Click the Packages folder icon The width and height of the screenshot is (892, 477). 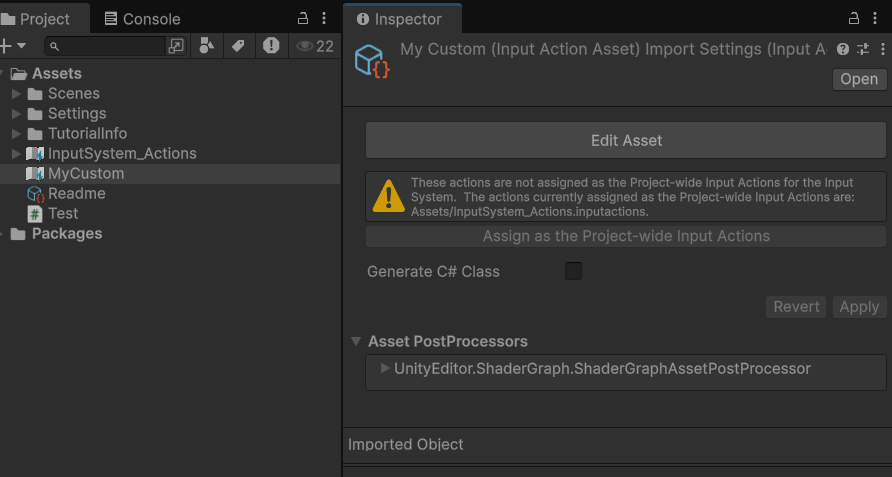(18, 234)
